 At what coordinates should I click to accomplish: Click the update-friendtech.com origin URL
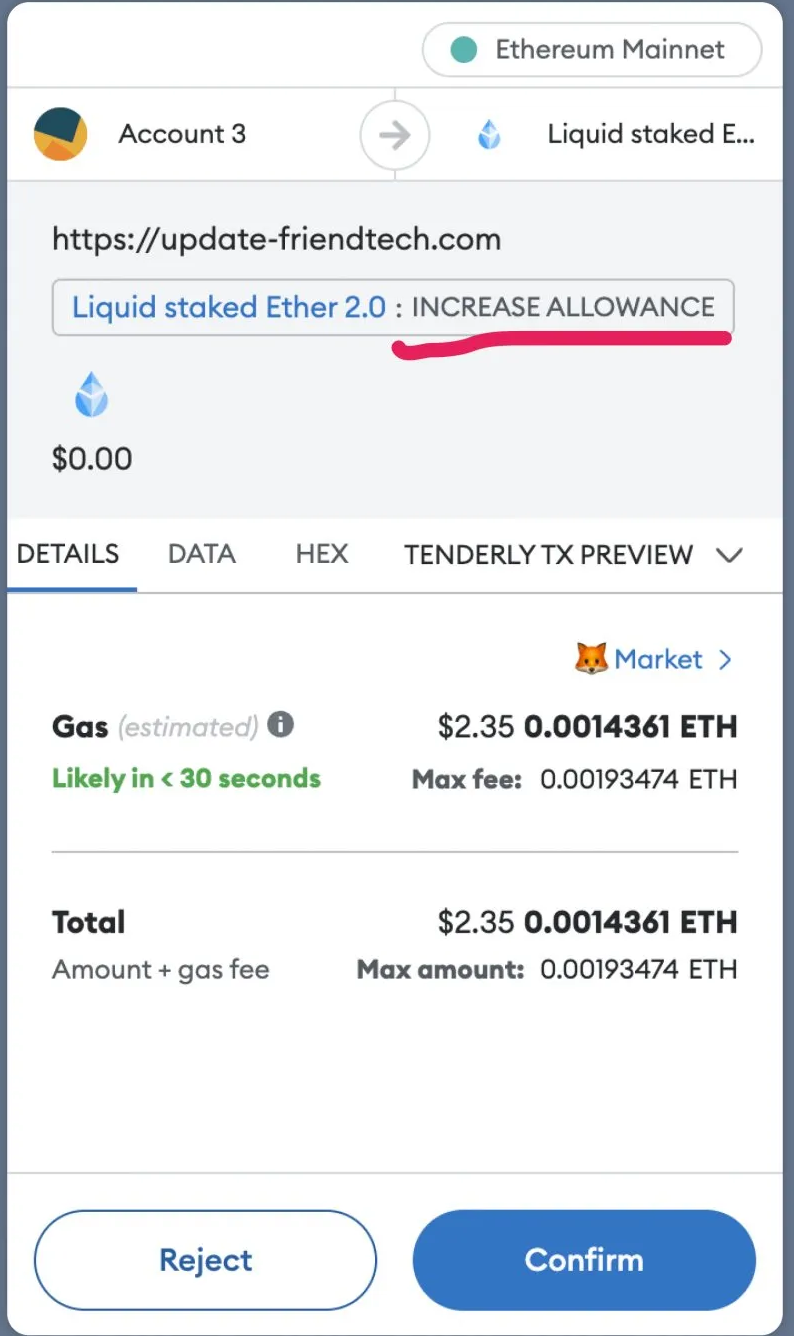[x=277, y=240]
